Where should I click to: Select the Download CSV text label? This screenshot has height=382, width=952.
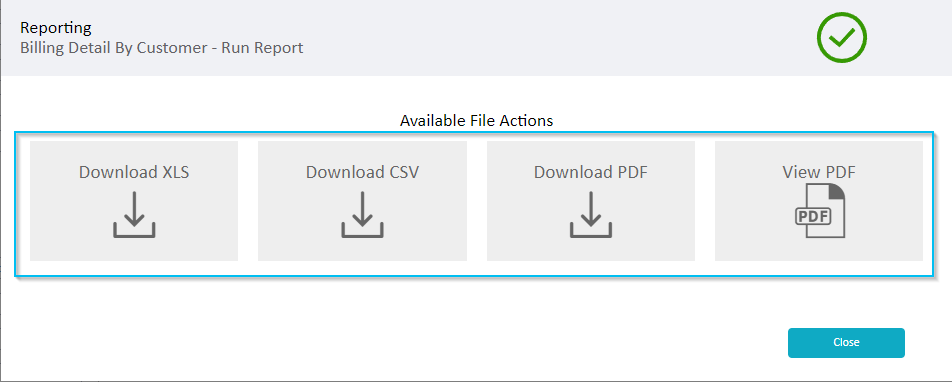362,172
